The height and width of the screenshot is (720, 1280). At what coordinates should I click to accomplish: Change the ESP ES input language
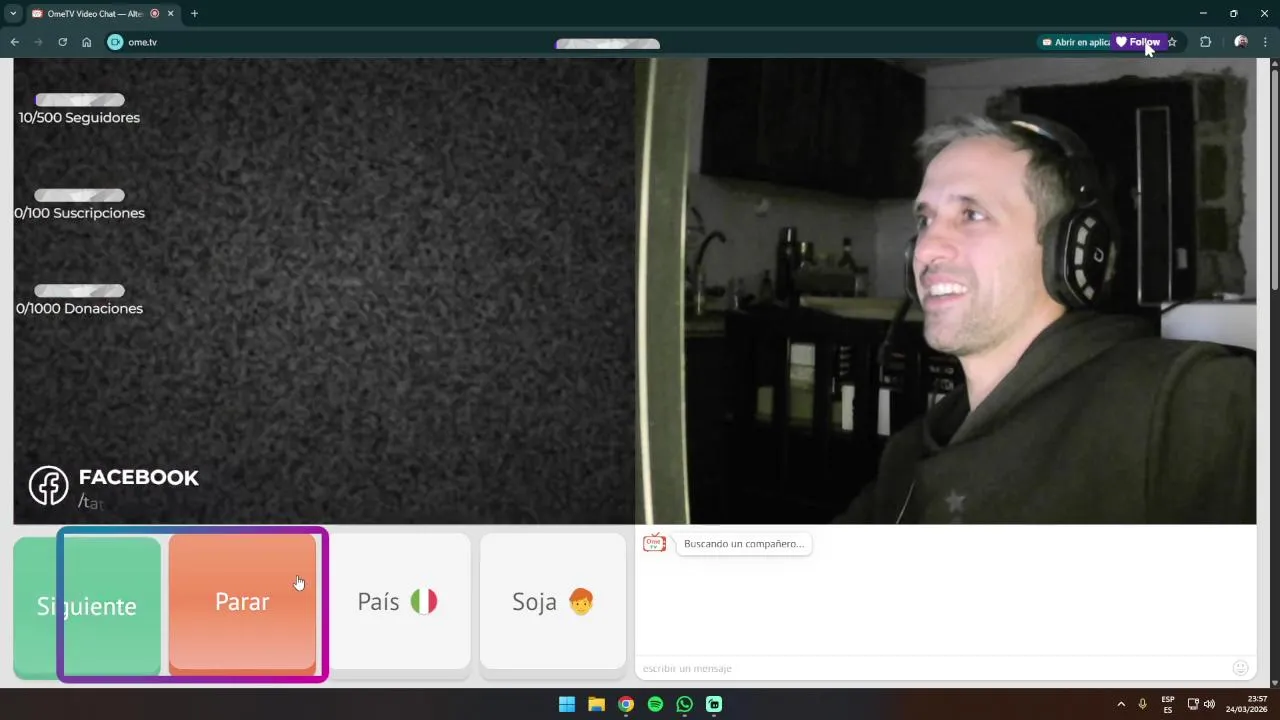pos(1168,704)
